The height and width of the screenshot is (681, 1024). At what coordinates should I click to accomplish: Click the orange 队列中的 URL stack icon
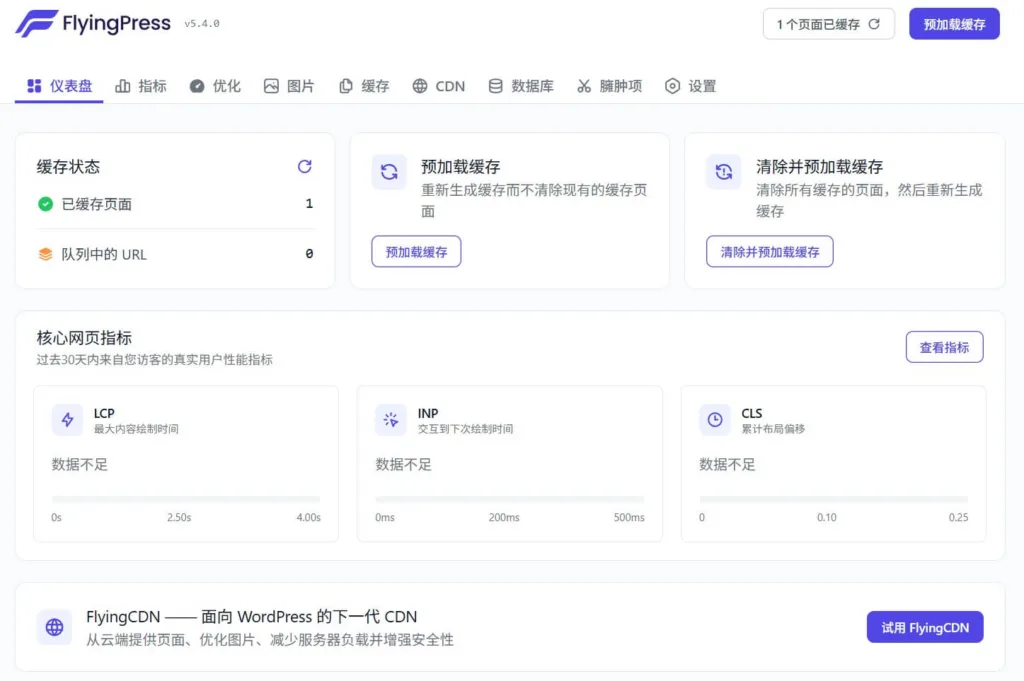coord(45,254)
